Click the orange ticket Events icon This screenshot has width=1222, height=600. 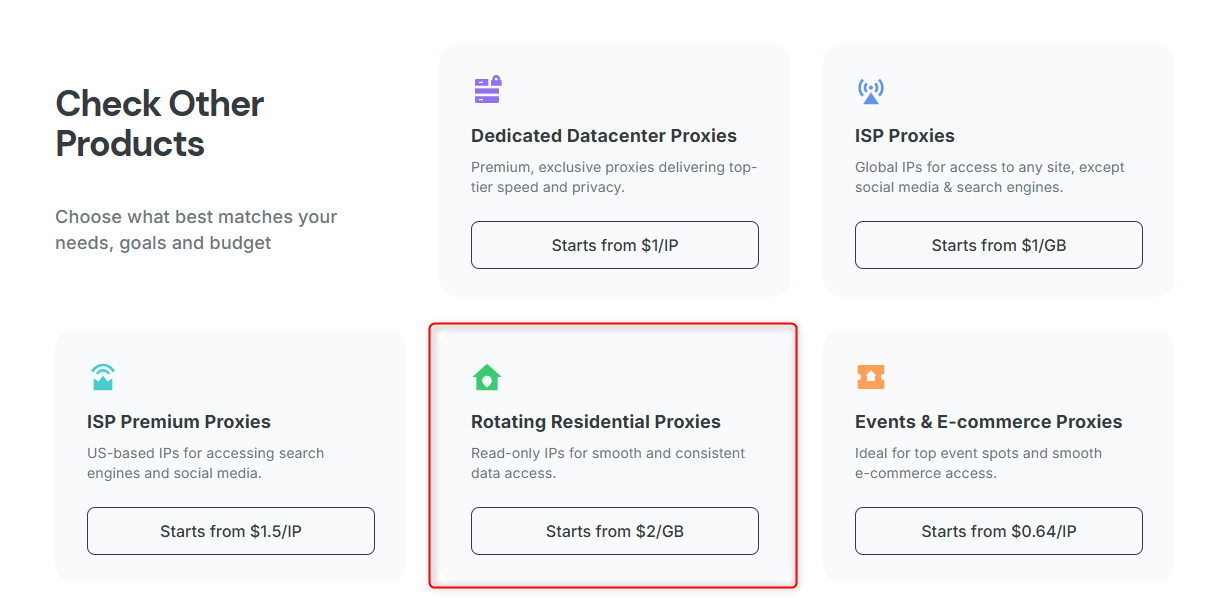point(871,377)
